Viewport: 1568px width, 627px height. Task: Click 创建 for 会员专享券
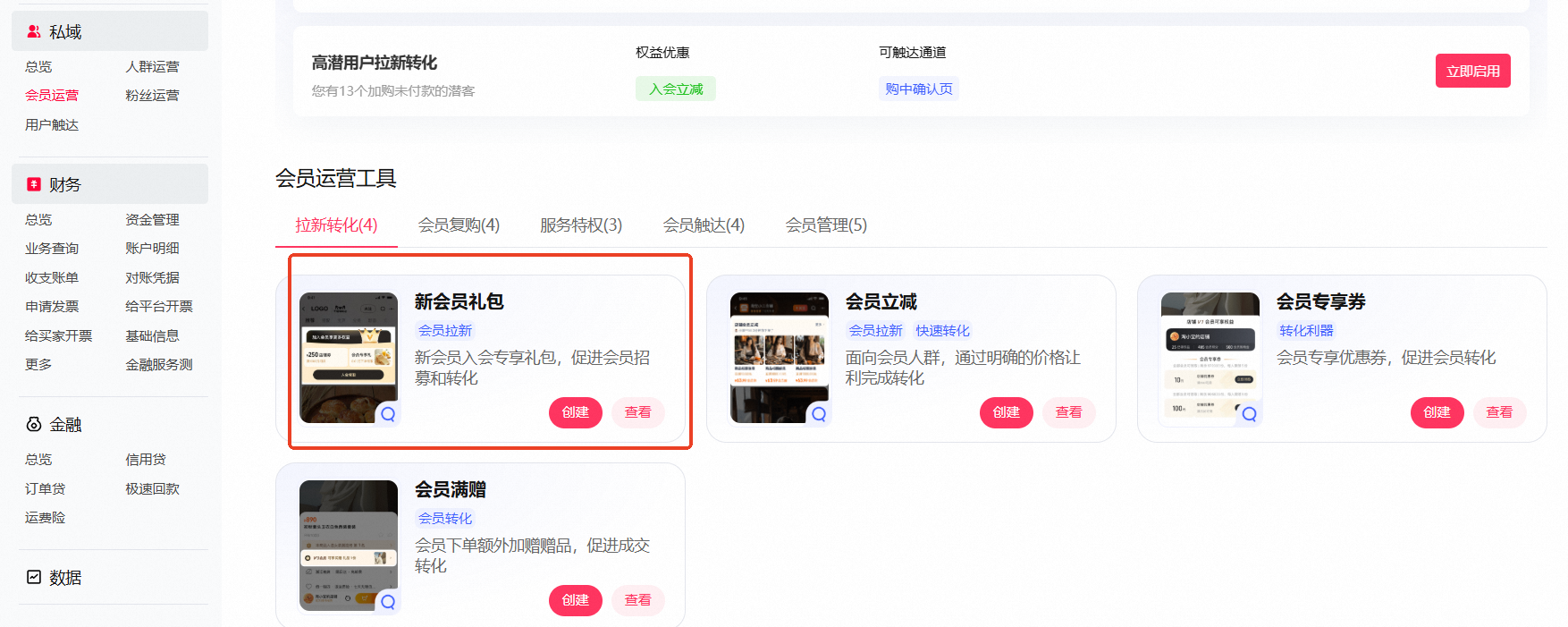[1437, 412]
